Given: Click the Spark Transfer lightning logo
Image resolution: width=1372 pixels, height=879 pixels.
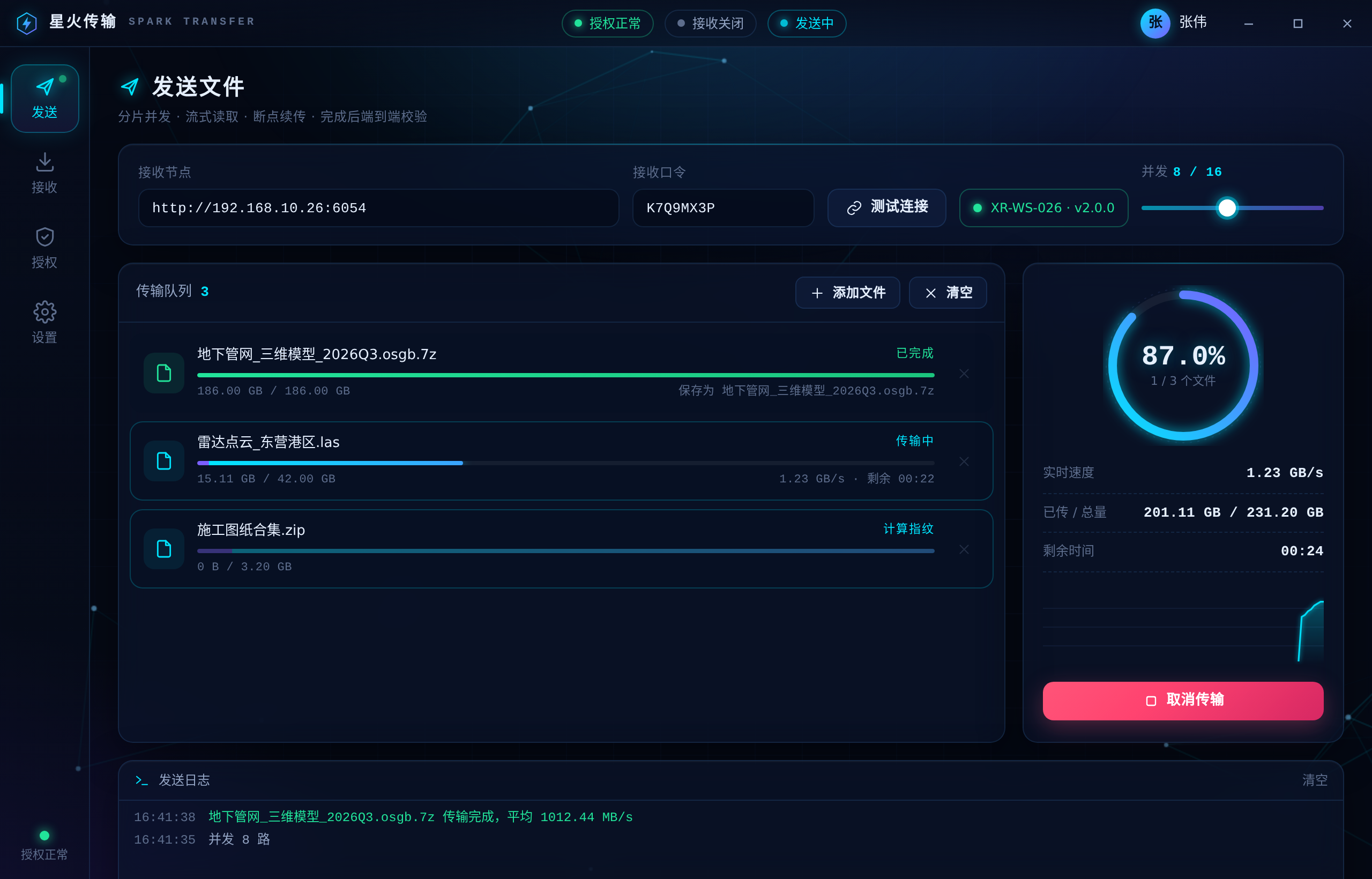Looking at the screenshot, I should click(26, 23).
